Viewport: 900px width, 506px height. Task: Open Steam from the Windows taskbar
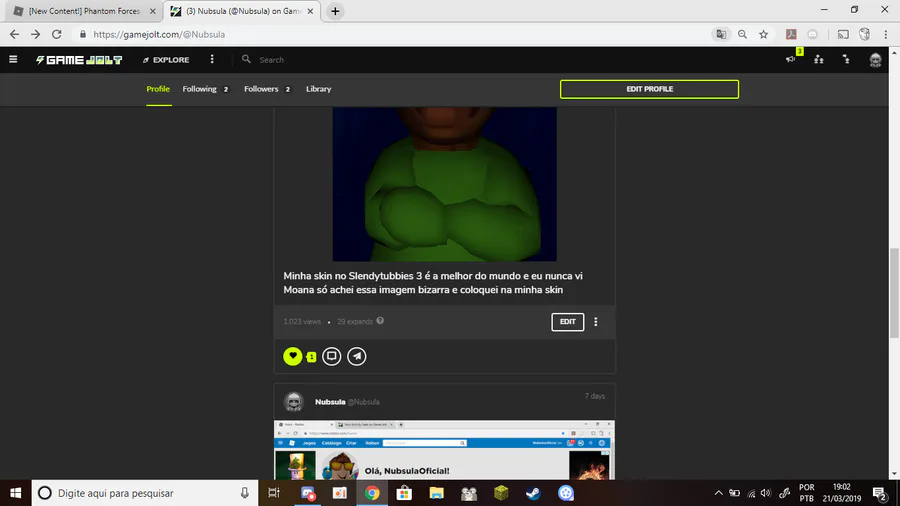pyautogui.click(x=533, y=493)
